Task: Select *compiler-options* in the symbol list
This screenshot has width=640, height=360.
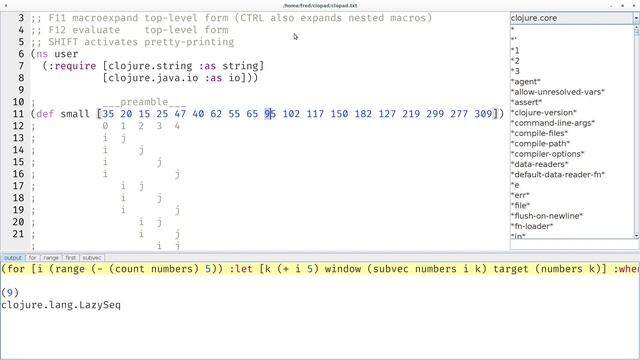Action: coord(547,154)
